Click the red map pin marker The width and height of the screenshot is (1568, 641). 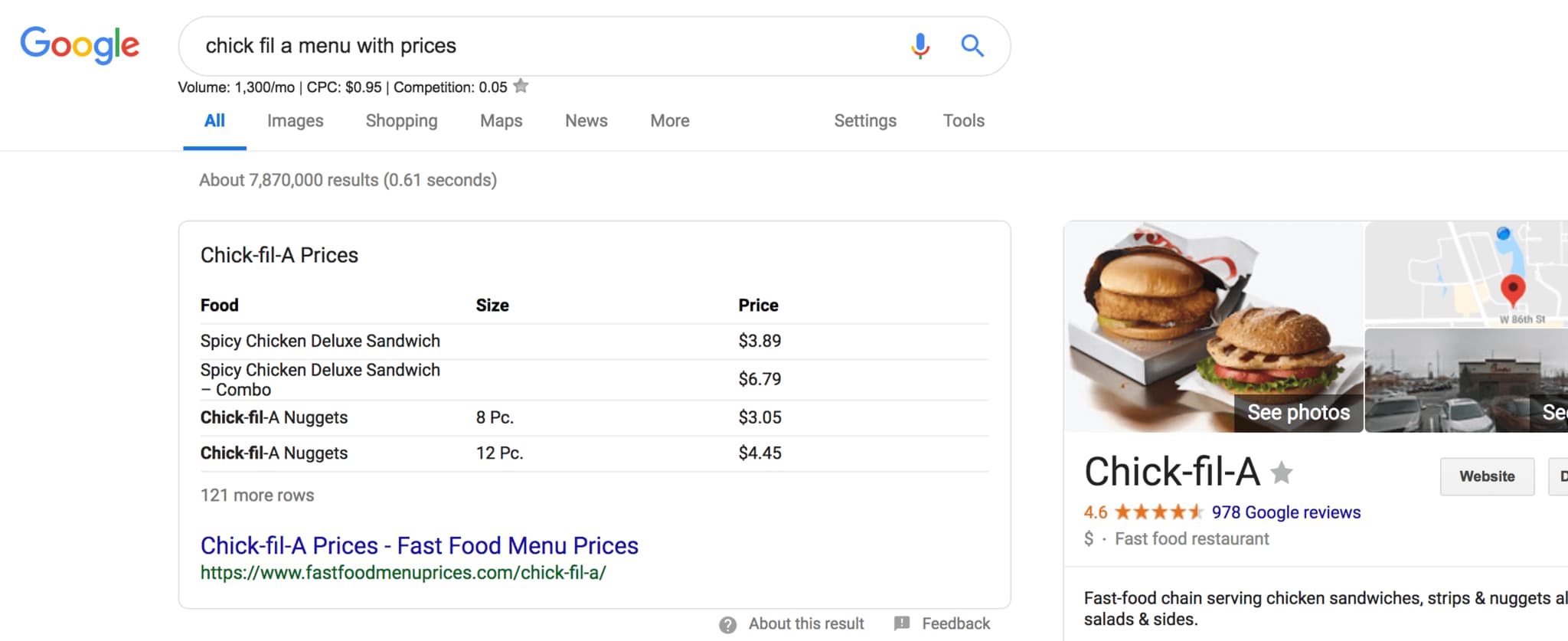pyautogui.click(x=1512, y=289)
